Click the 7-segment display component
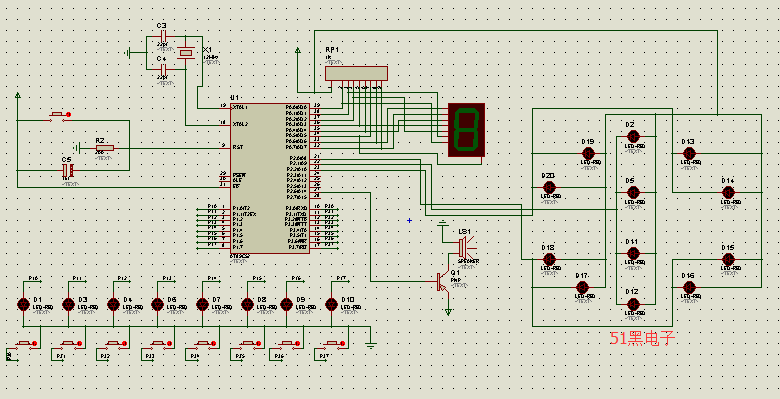Viewport: 780px width, 399px height. tap(466, 130)
